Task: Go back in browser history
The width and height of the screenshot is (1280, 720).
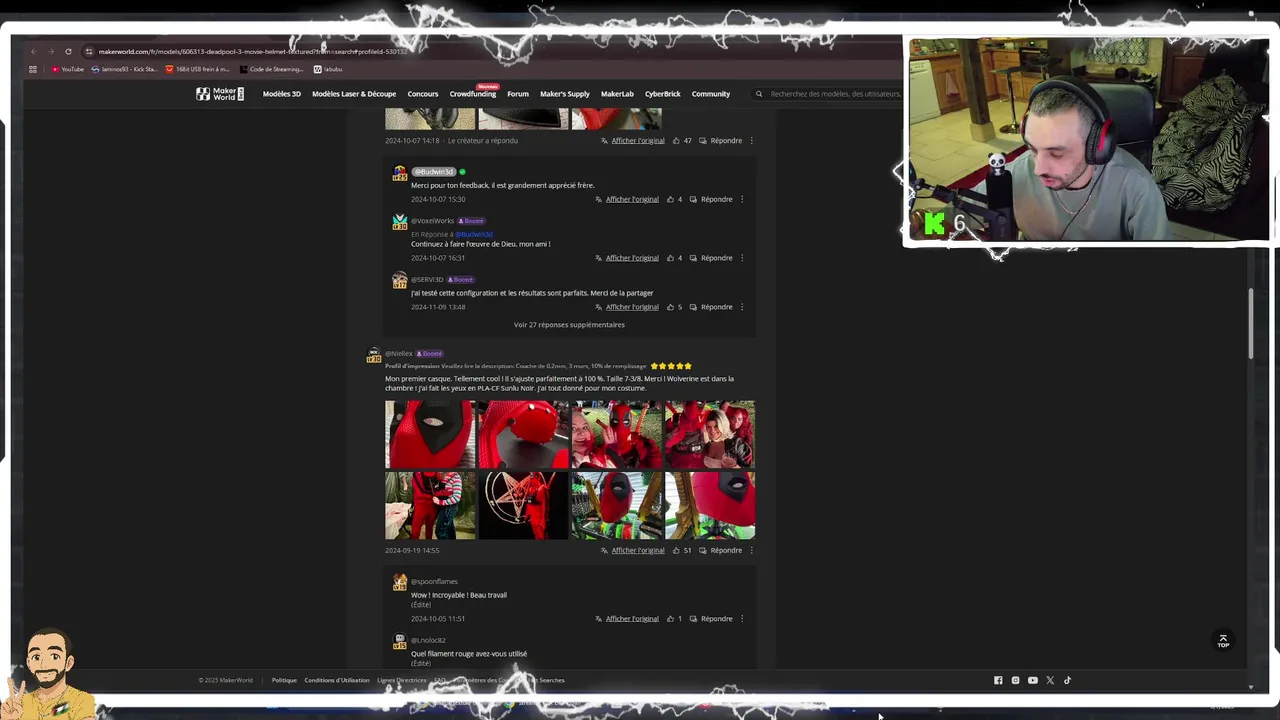Action: point(33,51)
